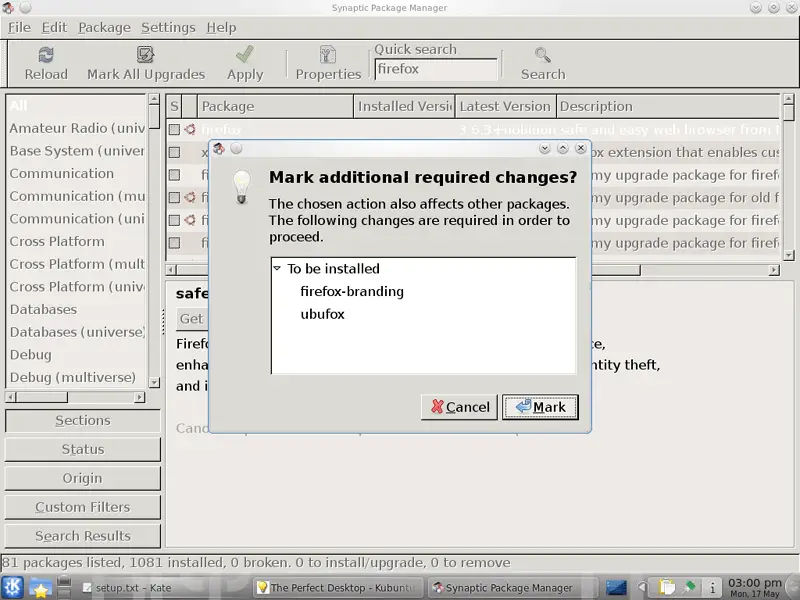Image resolution: width=800 pixels, height=600 pixels.
Task: Click the Search Results button
Action: coord(83,536)
